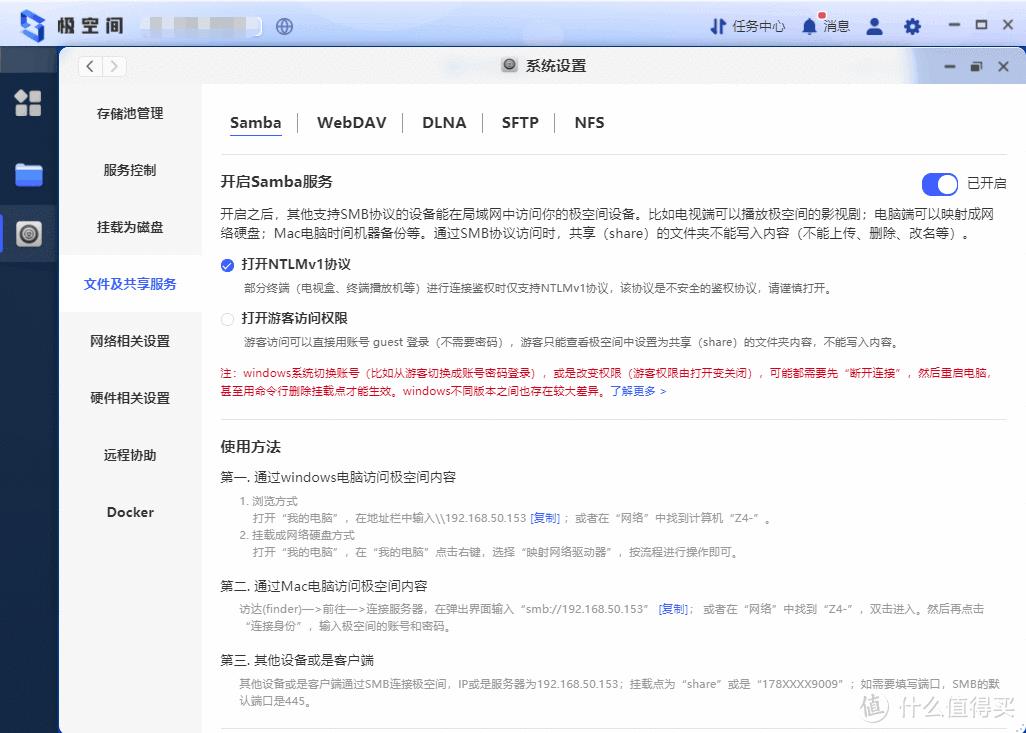Copy the Windows \\192.168.50.153 address
The image size is (1026, 733).
coord(545,518)
